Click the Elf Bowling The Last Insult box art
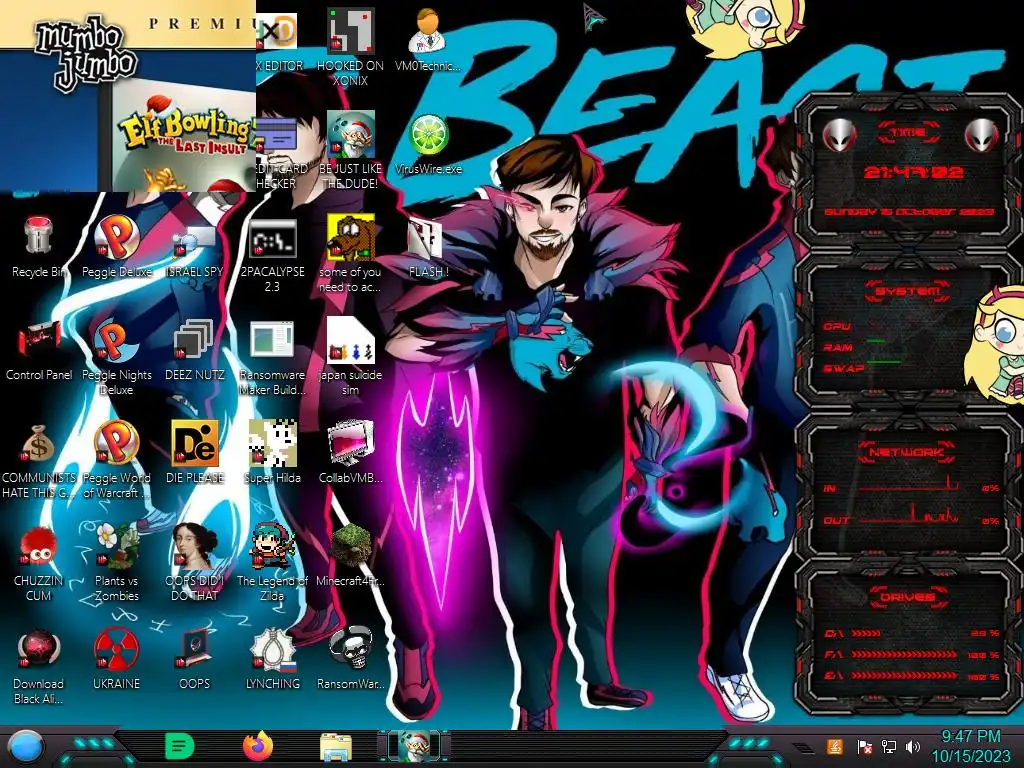The width and height of the screenshot is (1024, 768). coord(184,136)
